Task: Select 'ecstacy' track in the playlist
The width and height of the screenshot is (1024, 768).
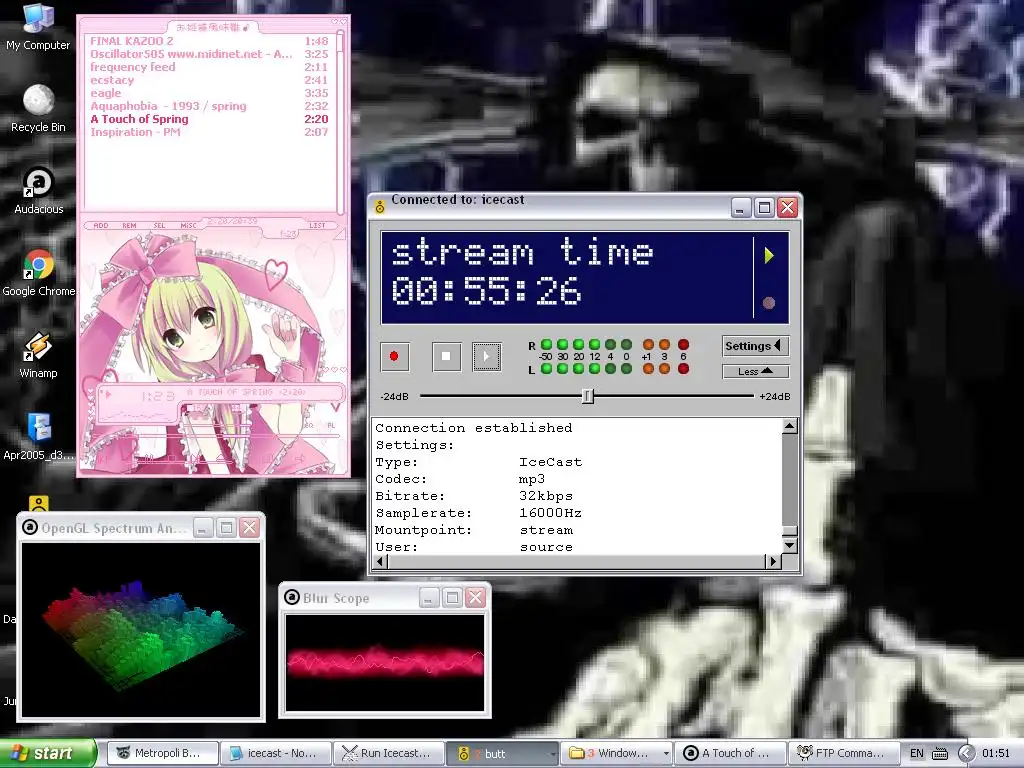Action: [209, 80]
